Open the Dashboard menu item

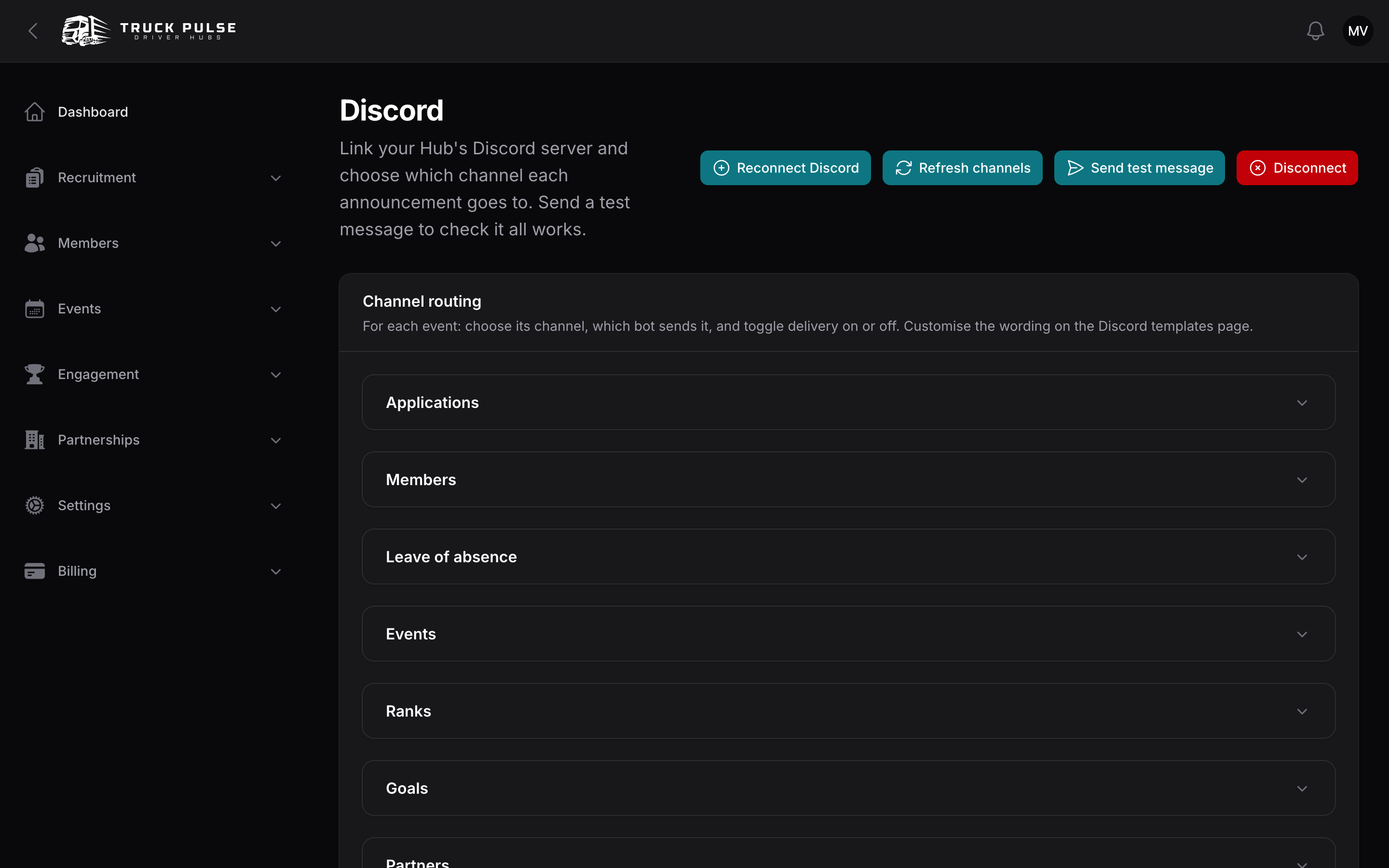tap(93, 112)
